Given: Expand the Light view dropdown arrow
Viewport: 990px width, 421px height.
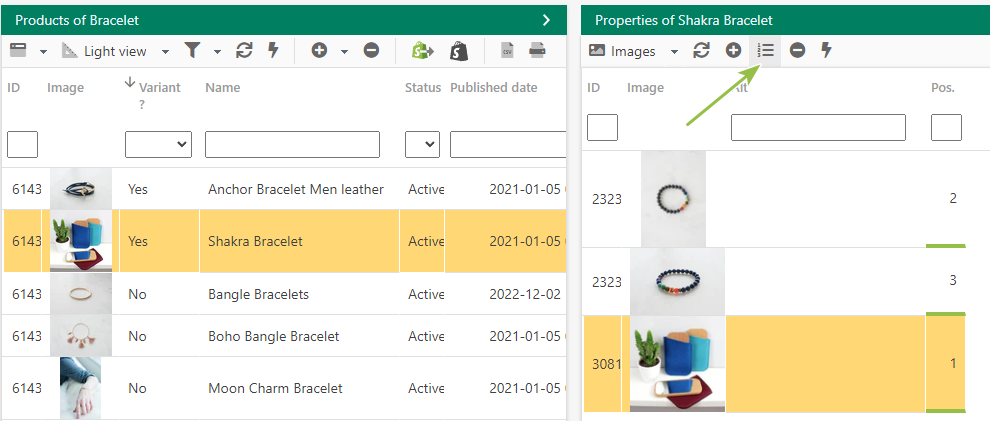Looking at the screenshot, I should coord(165,52).
